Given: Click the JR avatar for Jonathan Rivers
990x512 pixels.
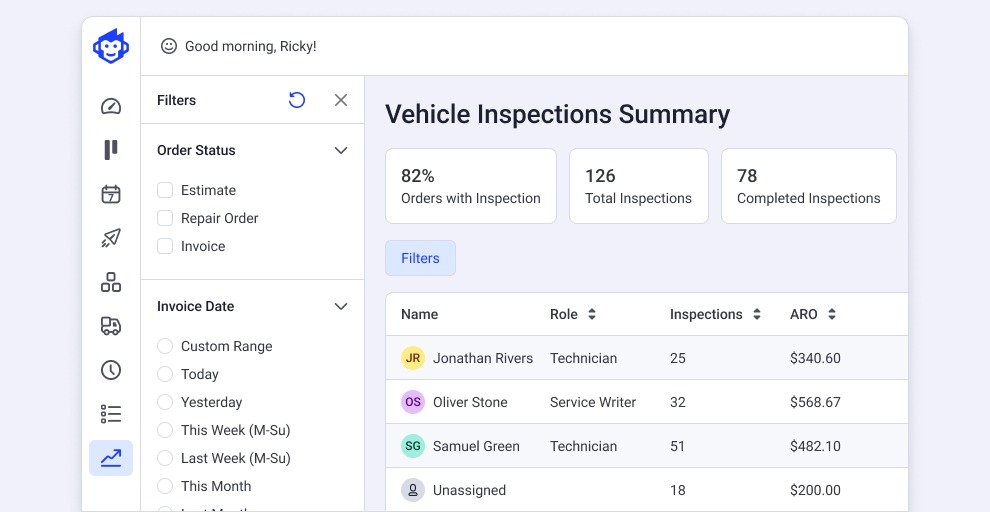Looking at the screenshot, I should (x=413, y=358).
